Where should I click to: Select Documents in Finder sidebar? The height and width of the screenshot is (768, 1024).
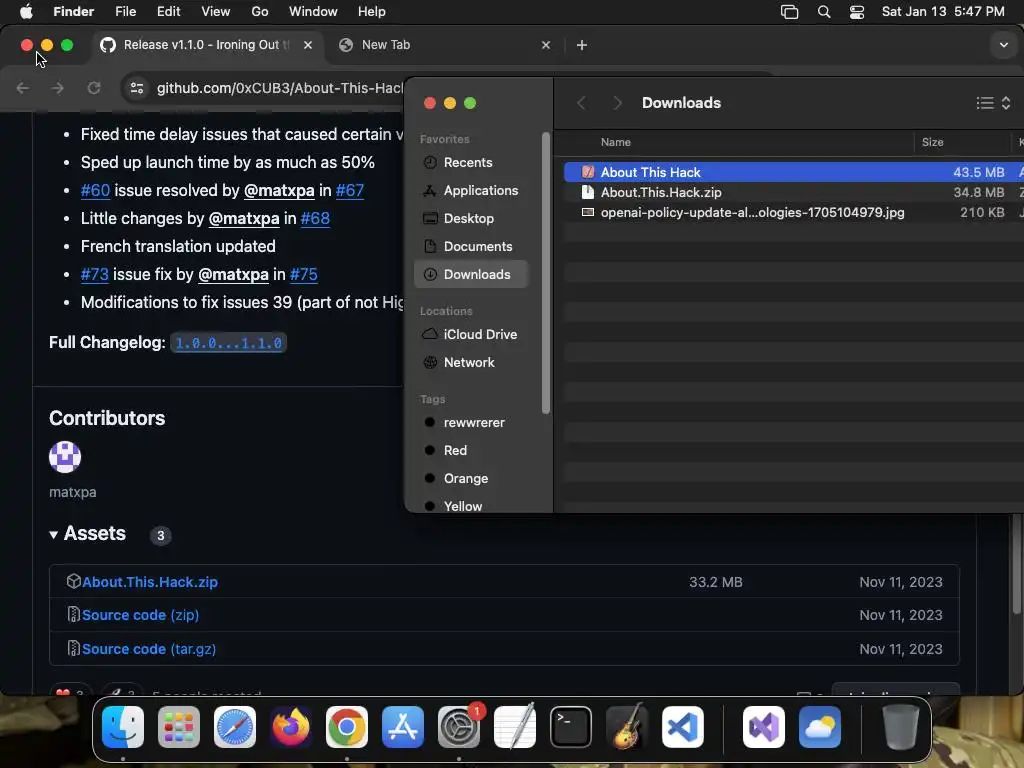pyautogui.click(x=470, y=247)
